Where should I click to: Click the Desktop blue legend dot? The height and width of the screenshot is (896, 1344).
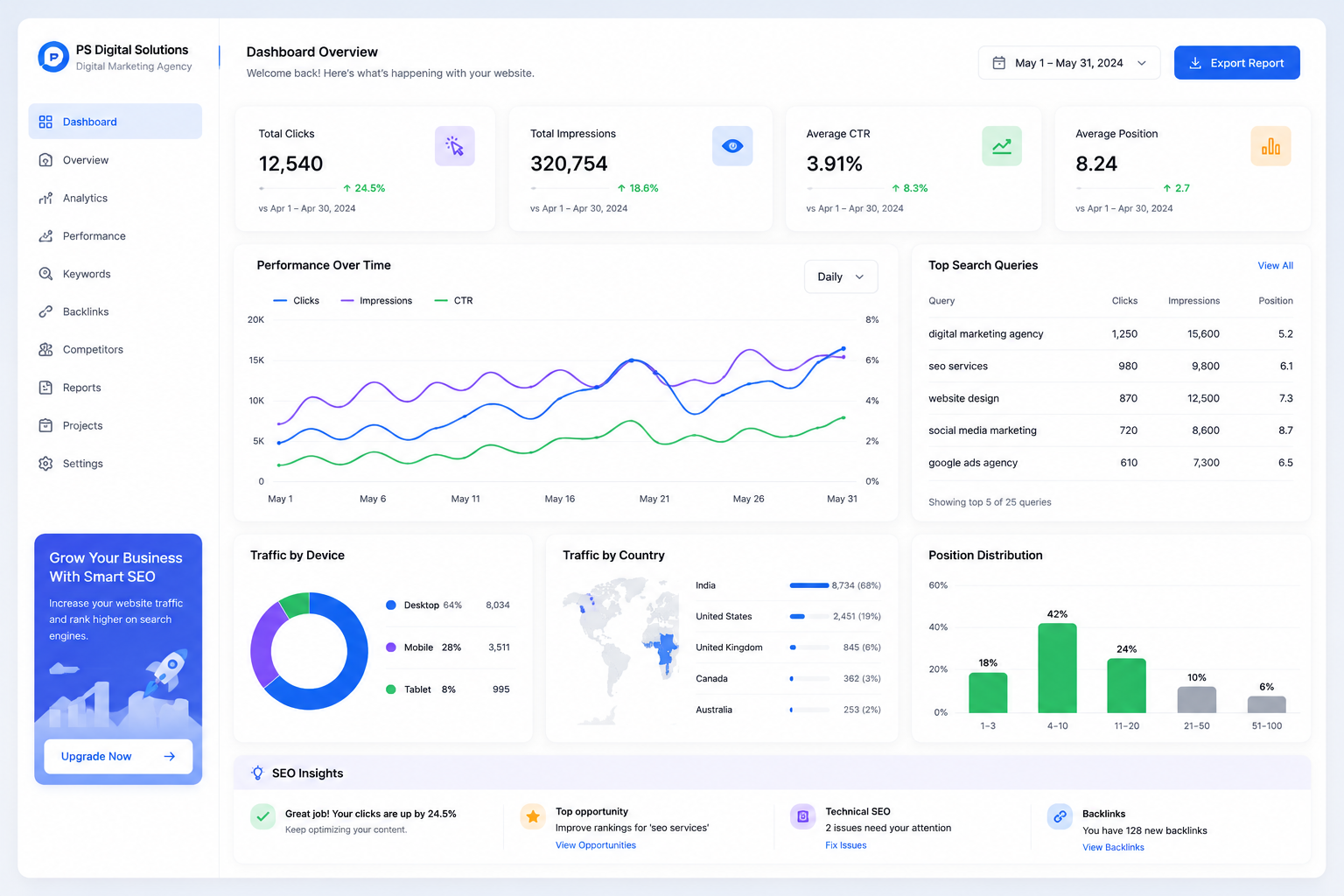[391, 605]
